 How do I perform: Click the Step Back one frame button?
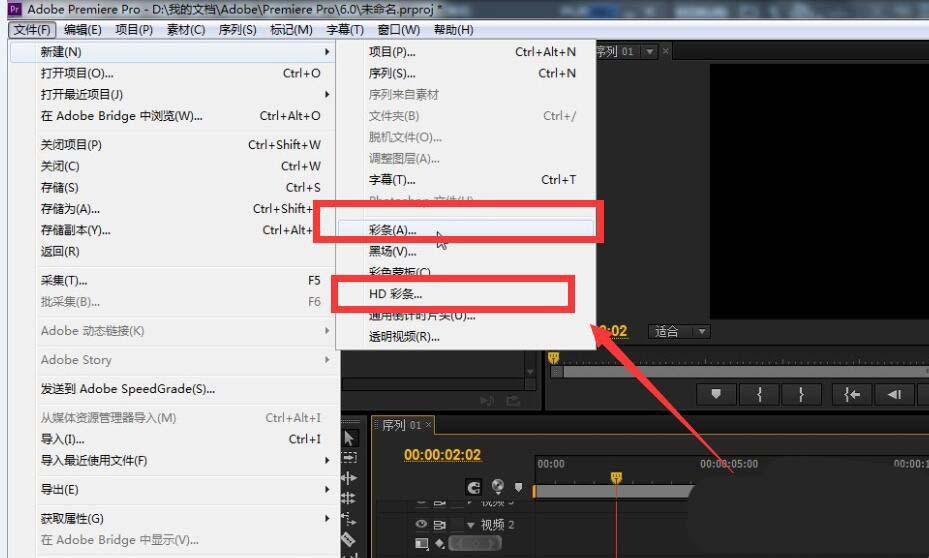894,394
